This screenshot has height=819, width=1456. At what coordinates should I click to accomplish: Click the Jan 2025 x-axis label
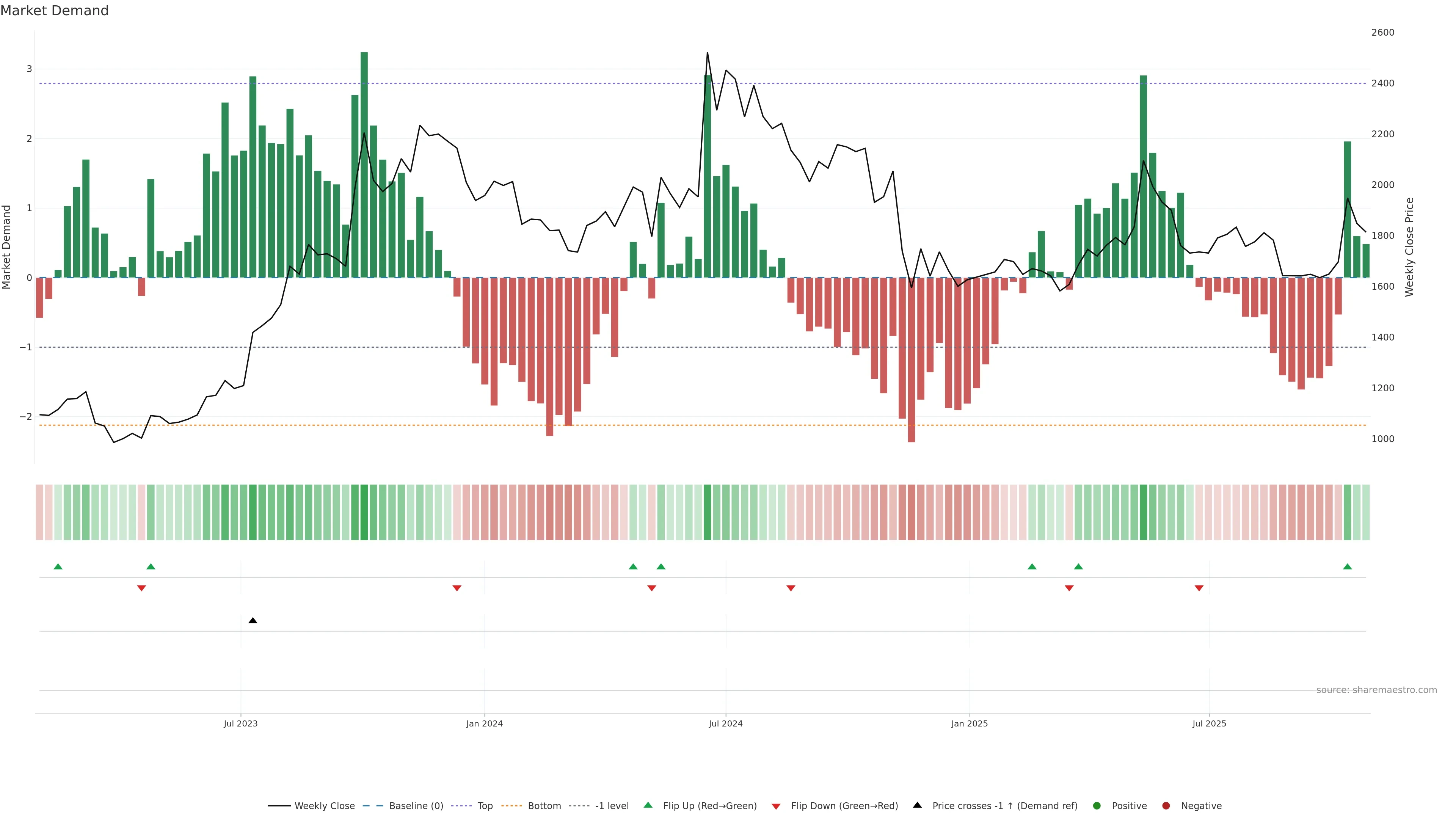click(x=970, y=723)
